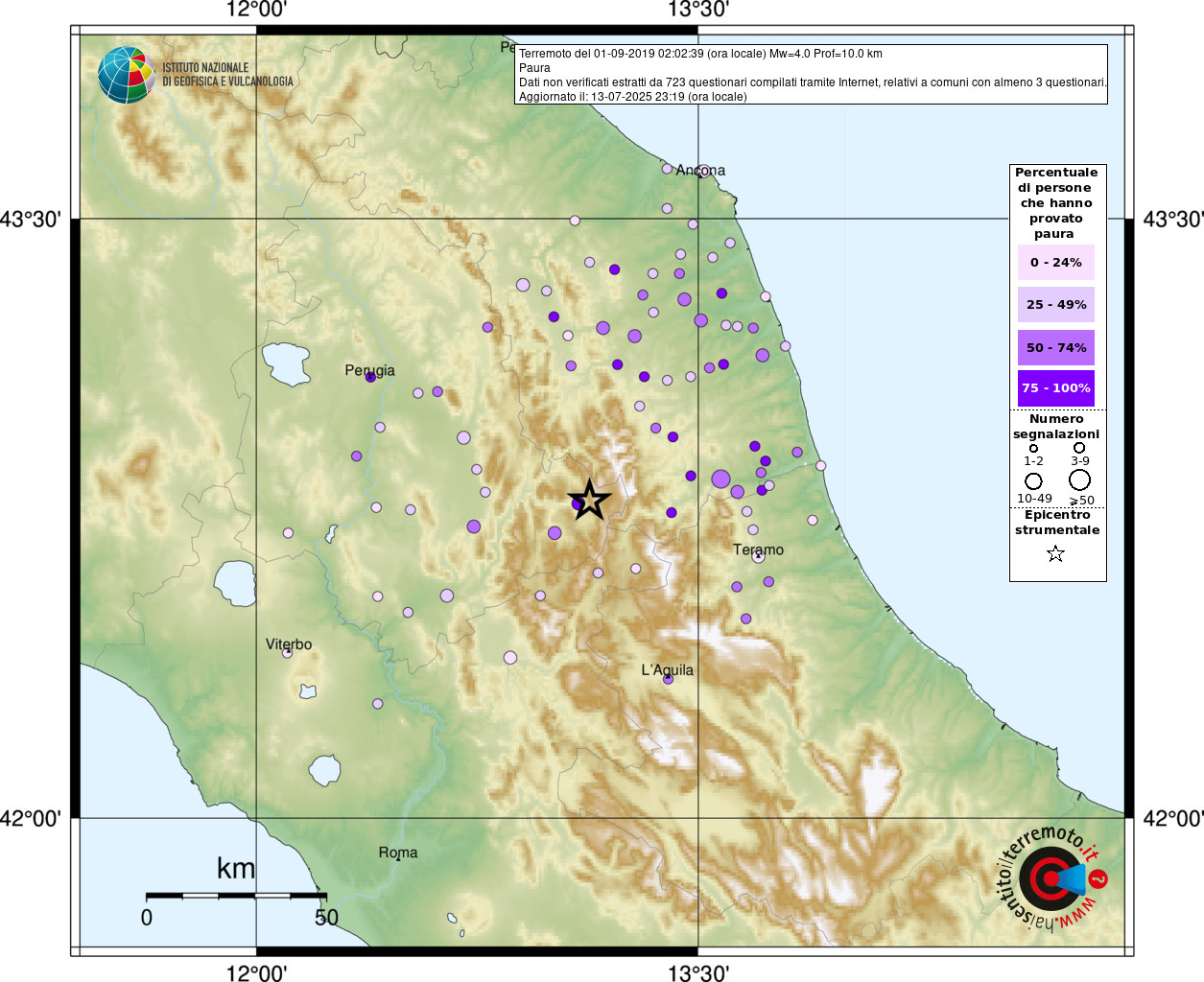Click the 'Paura' title line
This screenshot has height=982, width=1204.
click(x=534, y=68)
